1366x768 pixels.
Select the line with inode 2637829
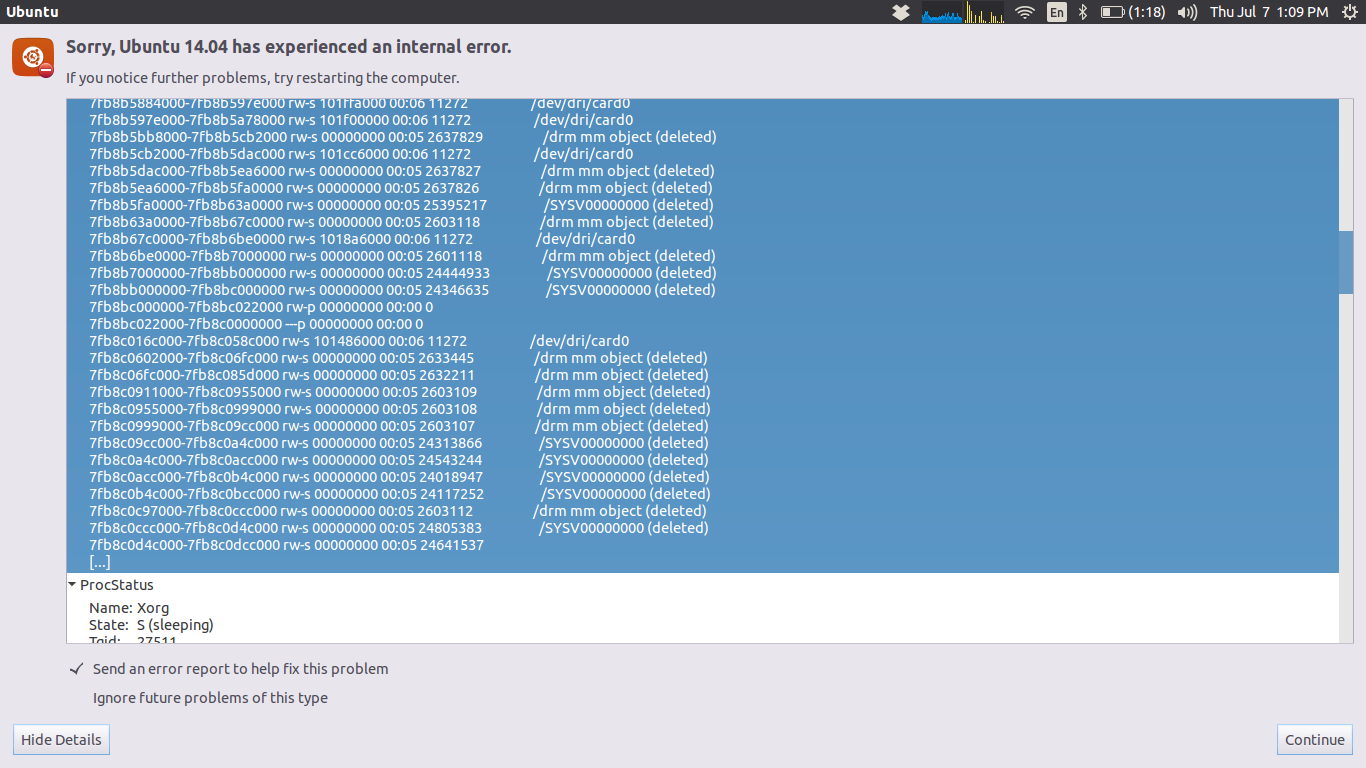pos(403,137)
